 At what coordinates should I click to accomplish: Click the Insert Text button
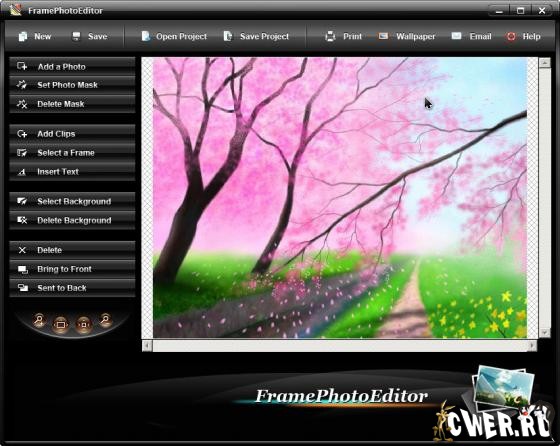[x=72, y=172]
